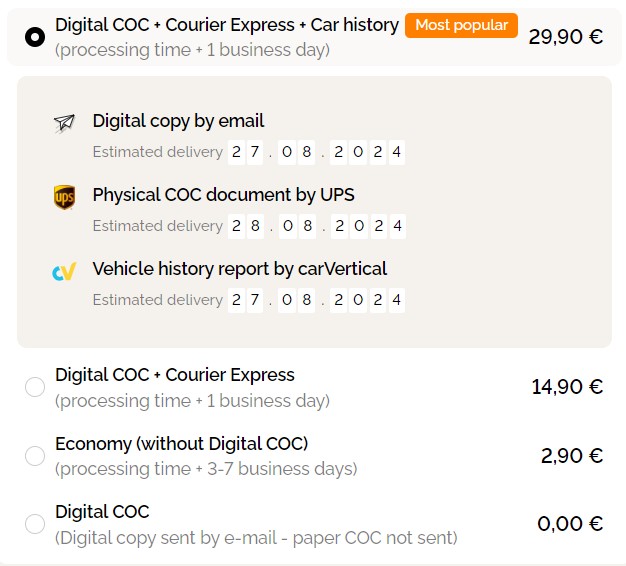Click the Economy (without Digital COC) label
Viewport: 626px width, 566px height.
[x=181, y=444]
